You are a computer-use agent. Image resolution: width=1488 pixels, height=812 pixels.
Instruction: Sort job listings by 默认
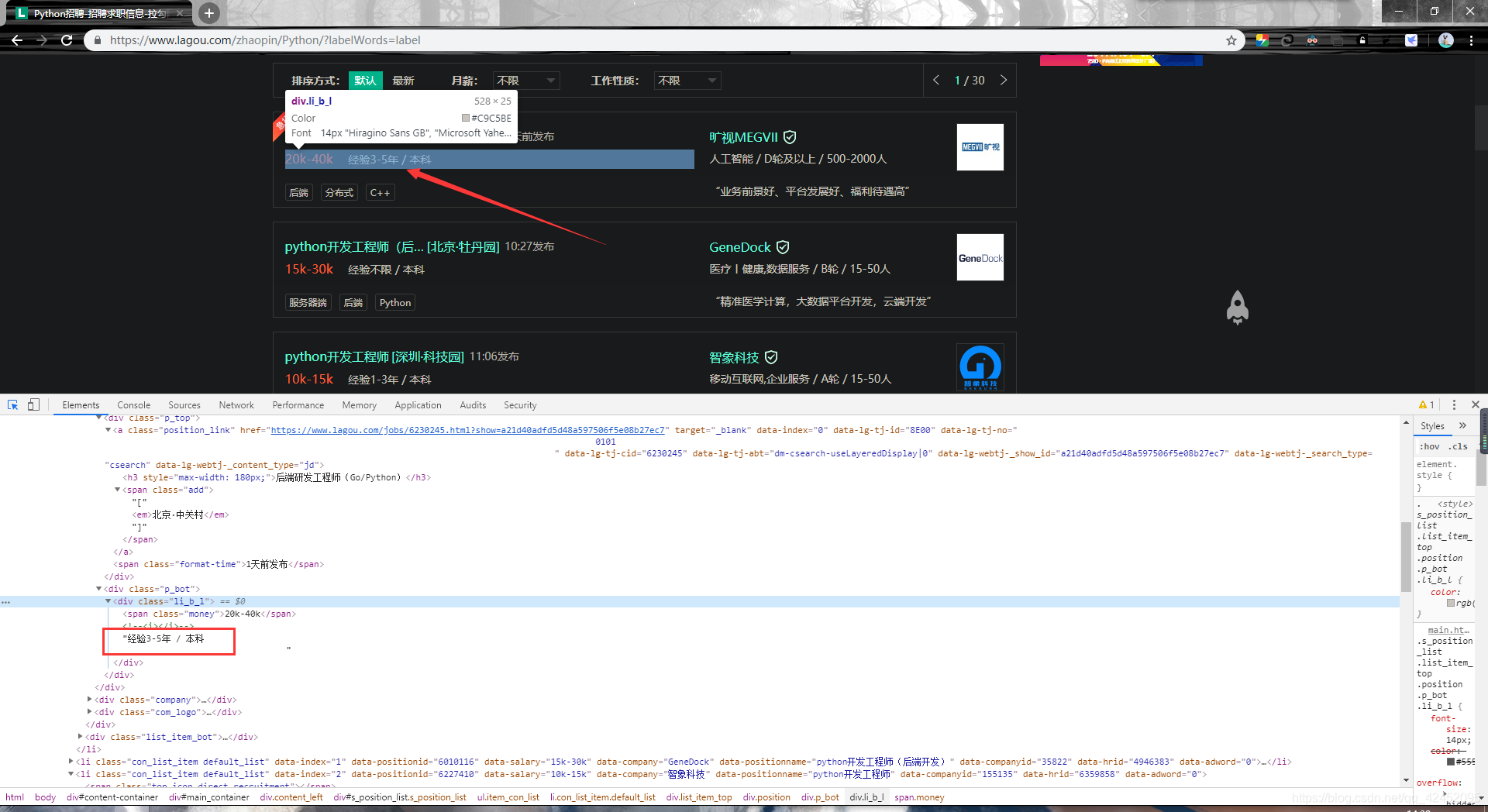365,81
